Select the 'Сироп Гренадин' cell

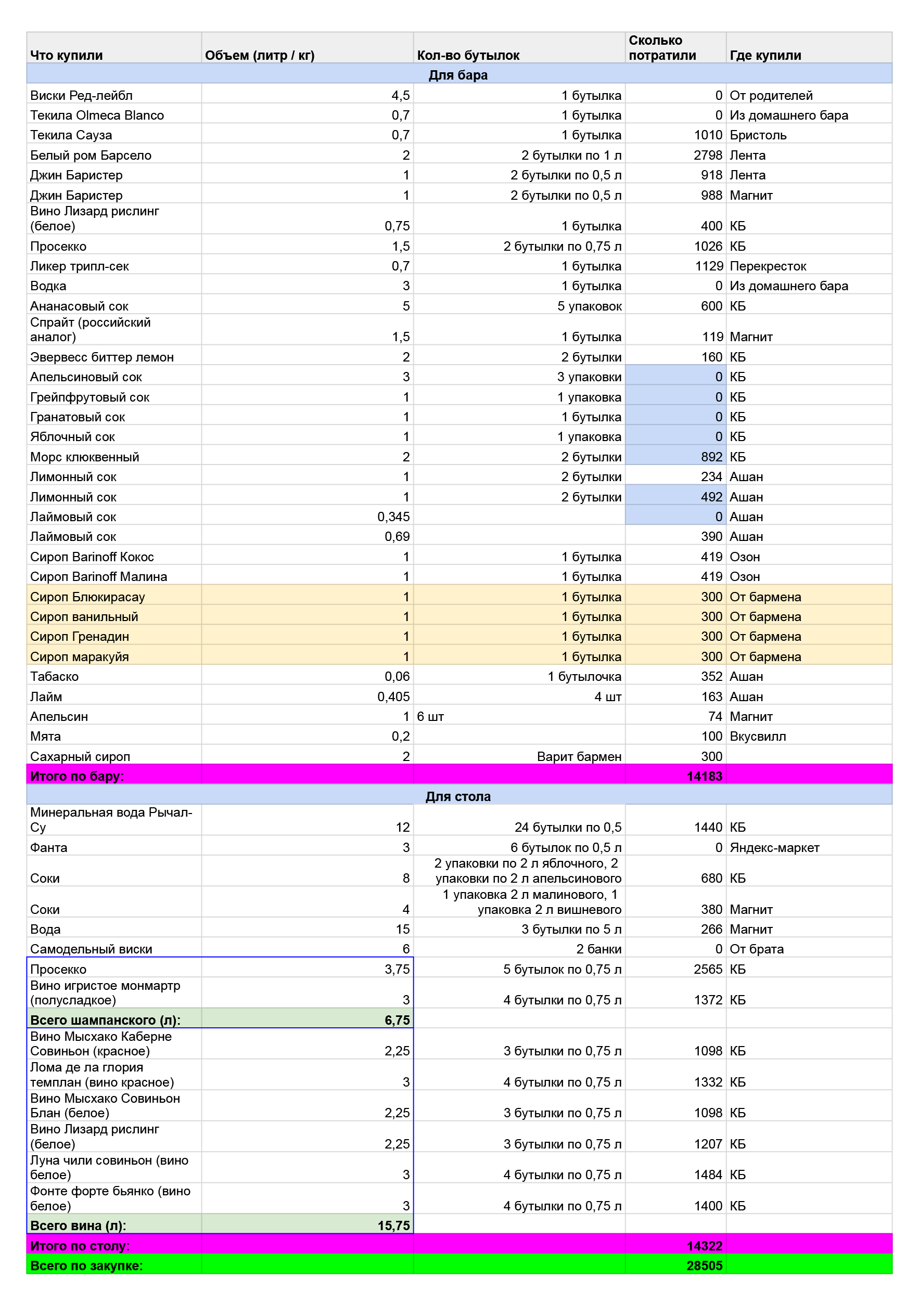point(114,635)
